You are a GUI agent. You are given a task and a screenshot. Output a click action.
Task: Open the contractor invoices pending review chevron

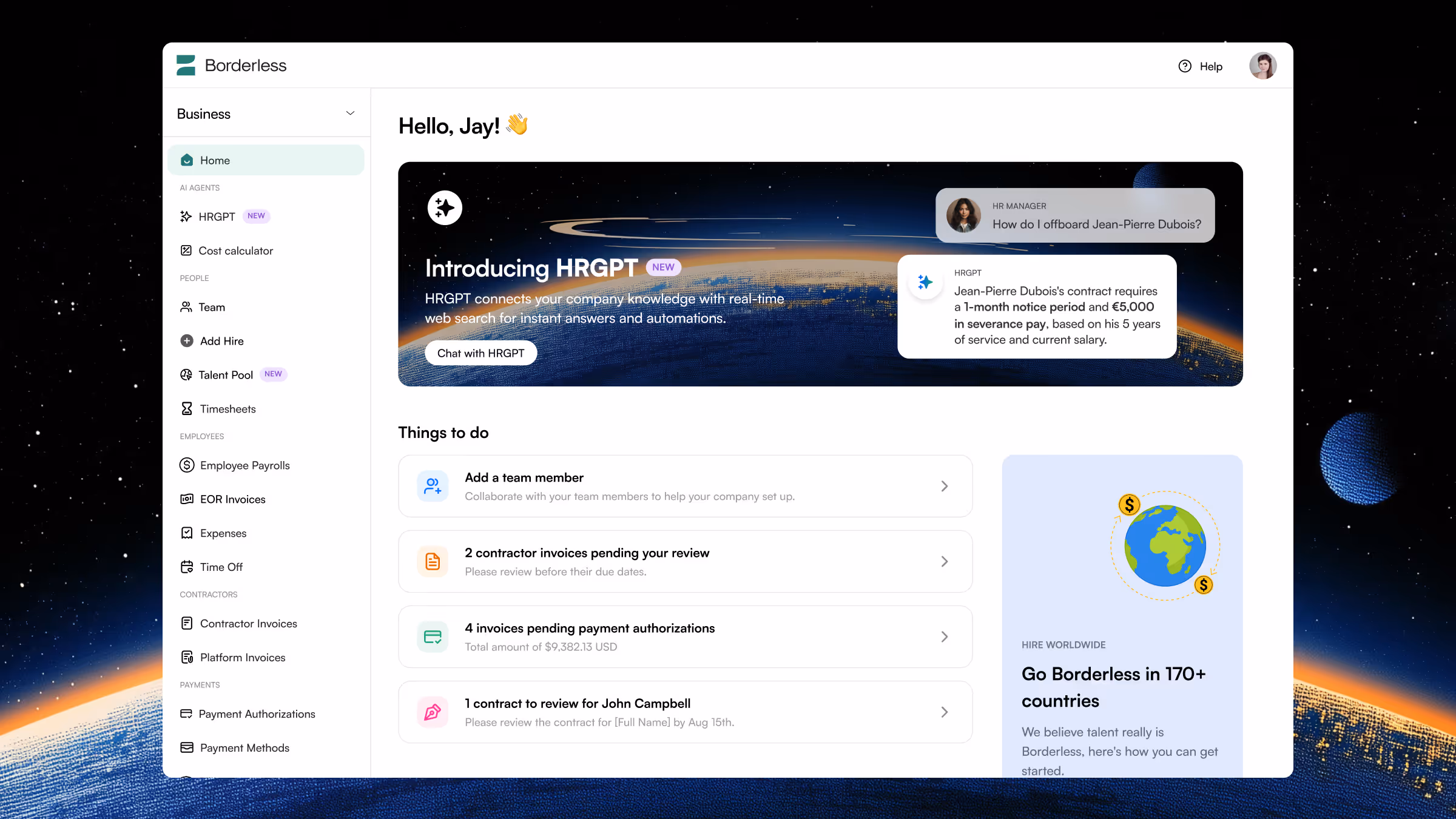944,561
